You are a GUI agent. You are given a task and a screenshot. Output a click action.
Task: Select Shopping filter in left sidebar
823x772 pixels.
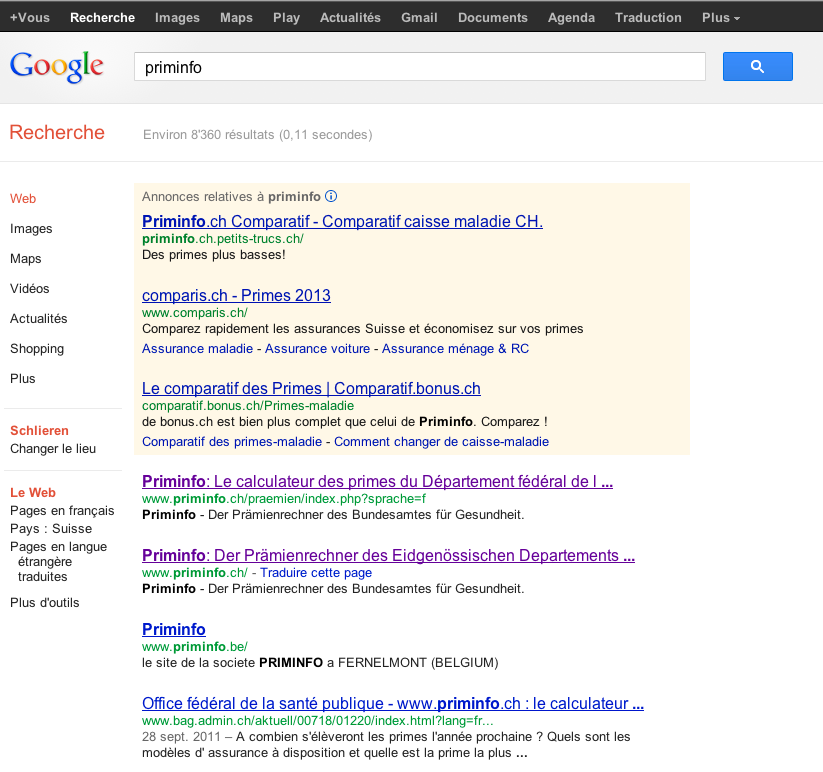click(37, 348)
